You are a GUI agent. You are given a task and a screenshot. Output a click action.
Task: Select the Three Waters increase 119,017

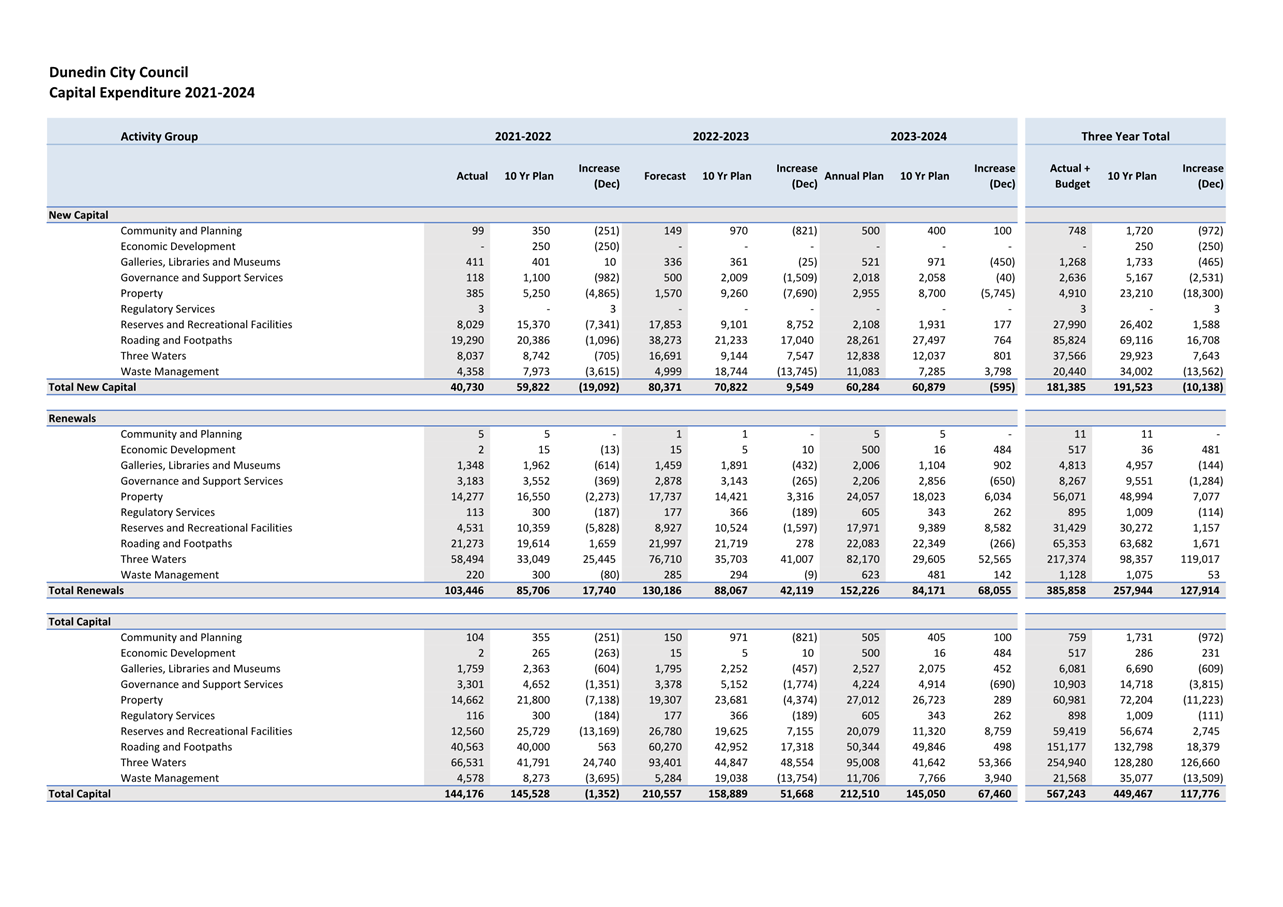tap(1199, 559)
